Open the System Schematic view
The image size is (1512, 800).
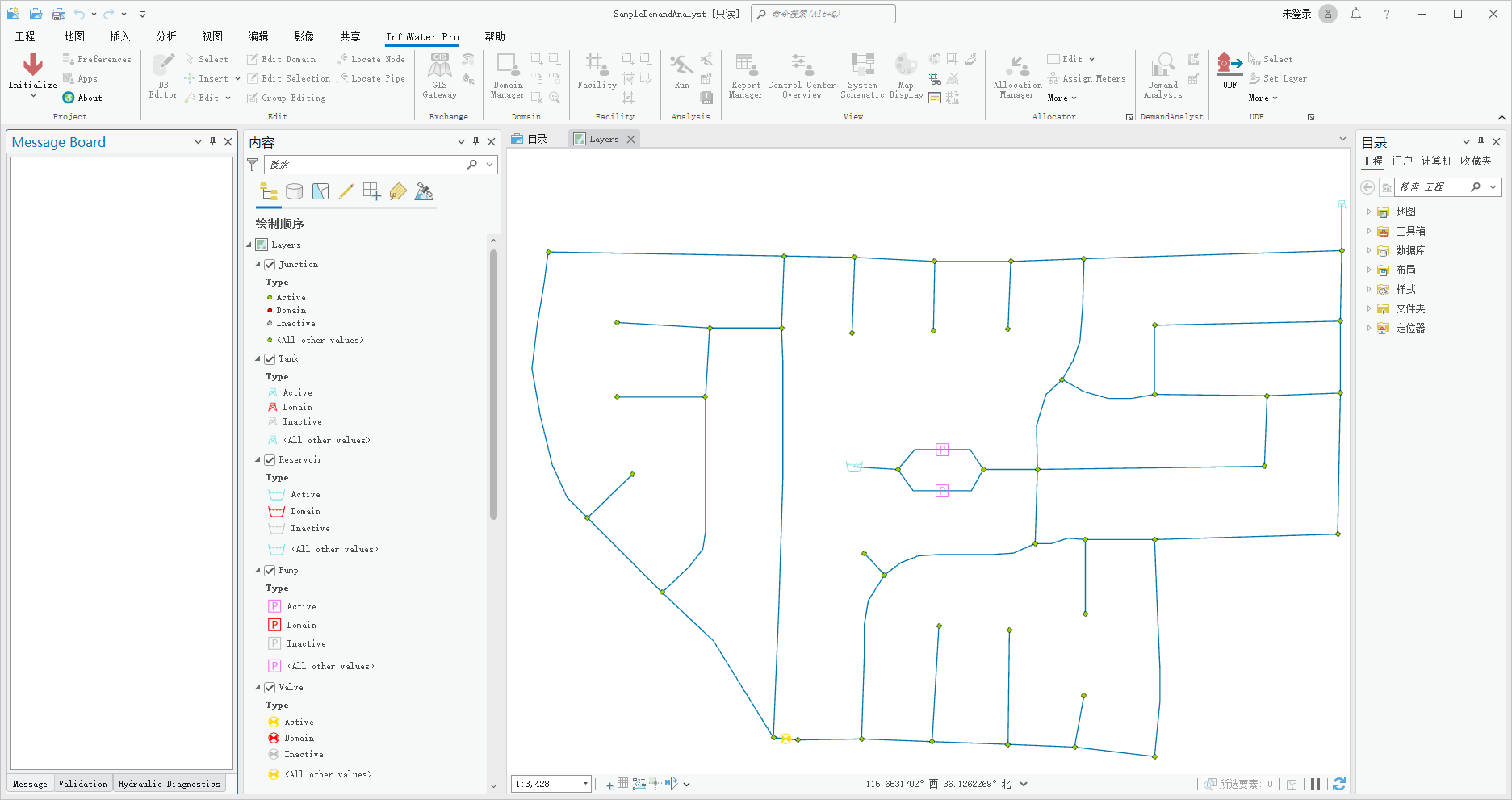coord(862,76)
